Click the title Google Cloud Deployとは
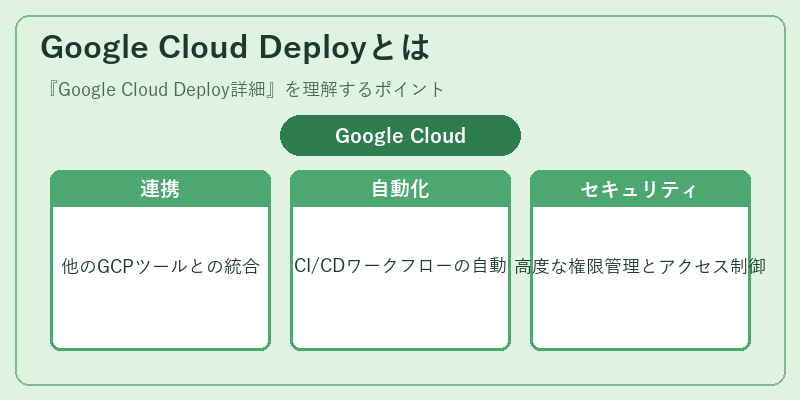This screenshot has height=400, width=800. [235, 48]
